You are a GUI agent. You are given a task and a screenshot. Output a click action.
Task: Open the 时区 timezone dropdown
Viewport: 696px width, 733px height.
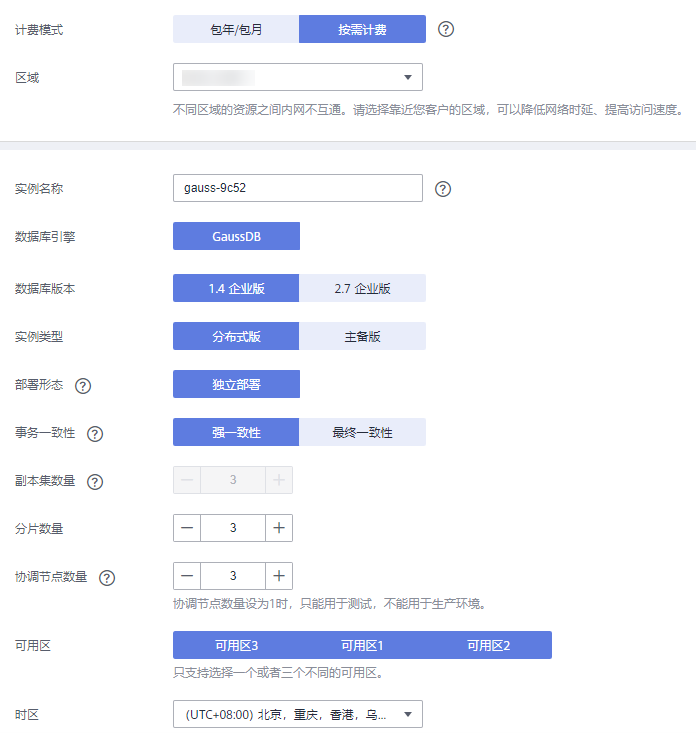point(298,714)
